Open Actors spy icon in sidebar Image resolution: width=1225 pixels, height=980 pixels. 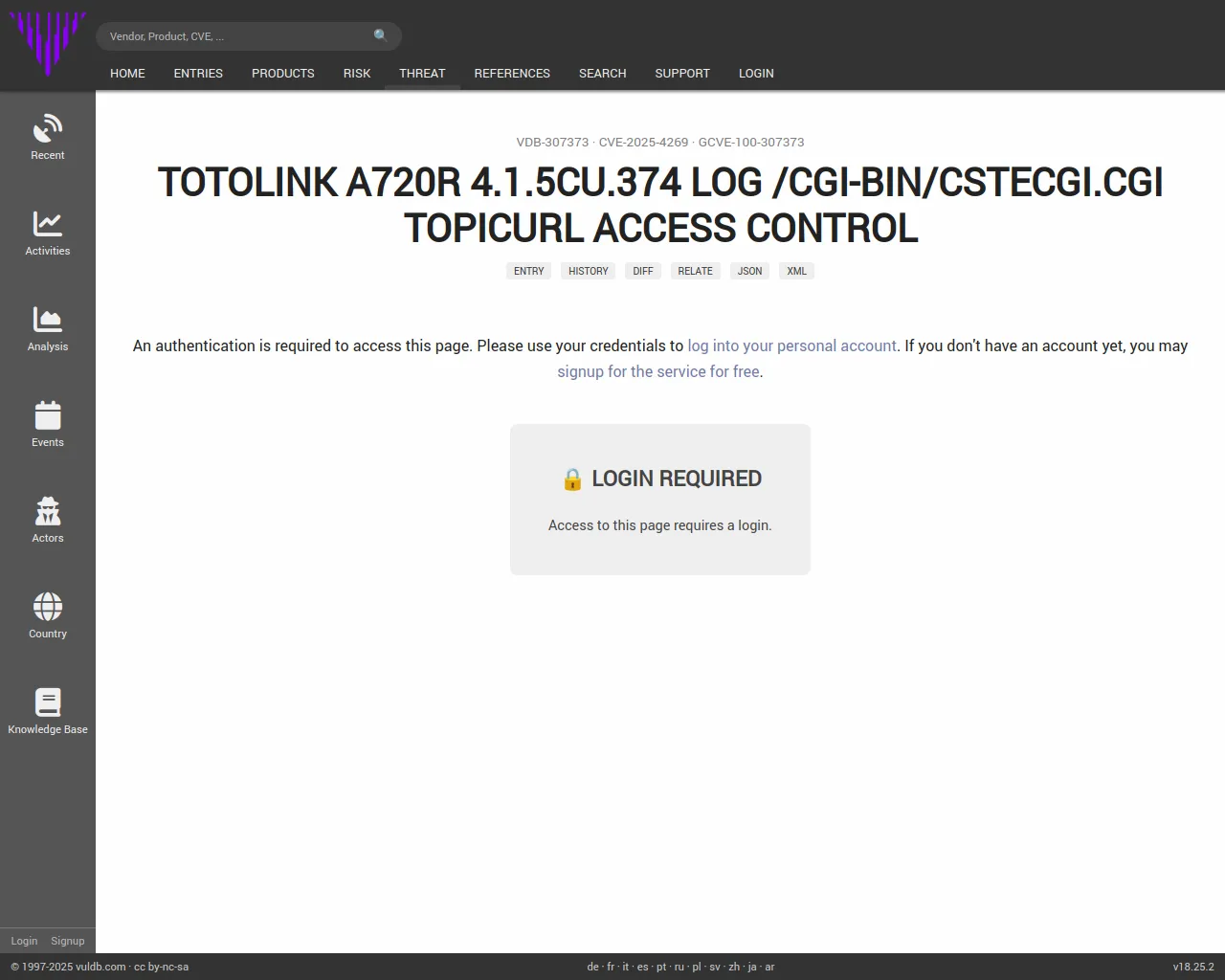[48, 511]
